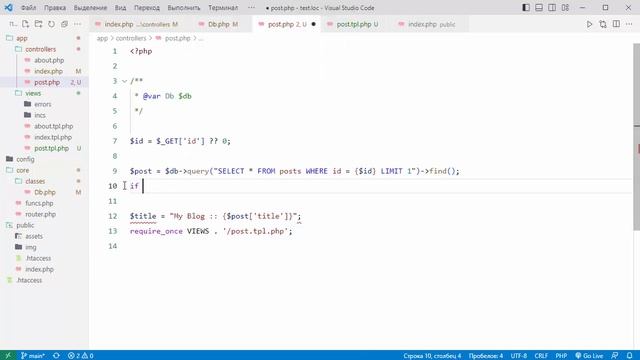This screenshot has height=360, width=640.
Task: Expand the assets folder
Action: [x=34, y=236]
